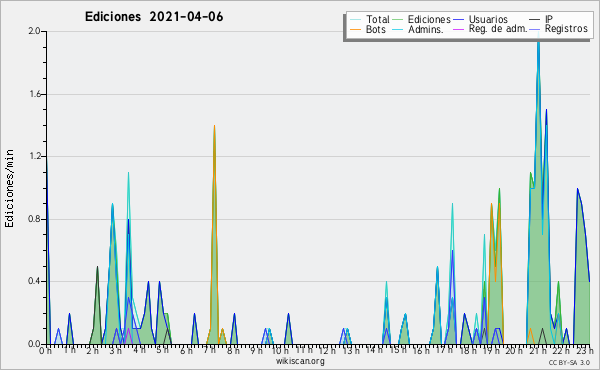Click the 4 h x-axis label
The height and width of the screenshot is (370, 600).
click(139, 350)
